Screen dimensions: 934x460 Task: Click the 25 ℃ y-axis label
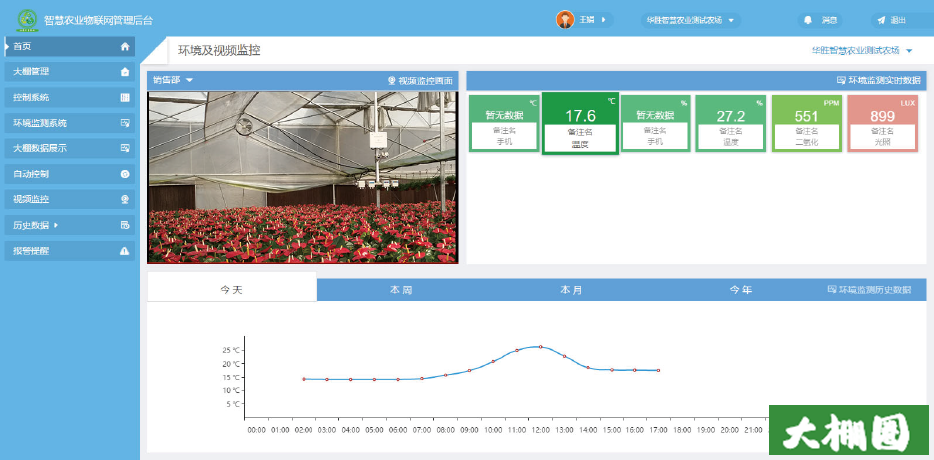tap(231, 350)
